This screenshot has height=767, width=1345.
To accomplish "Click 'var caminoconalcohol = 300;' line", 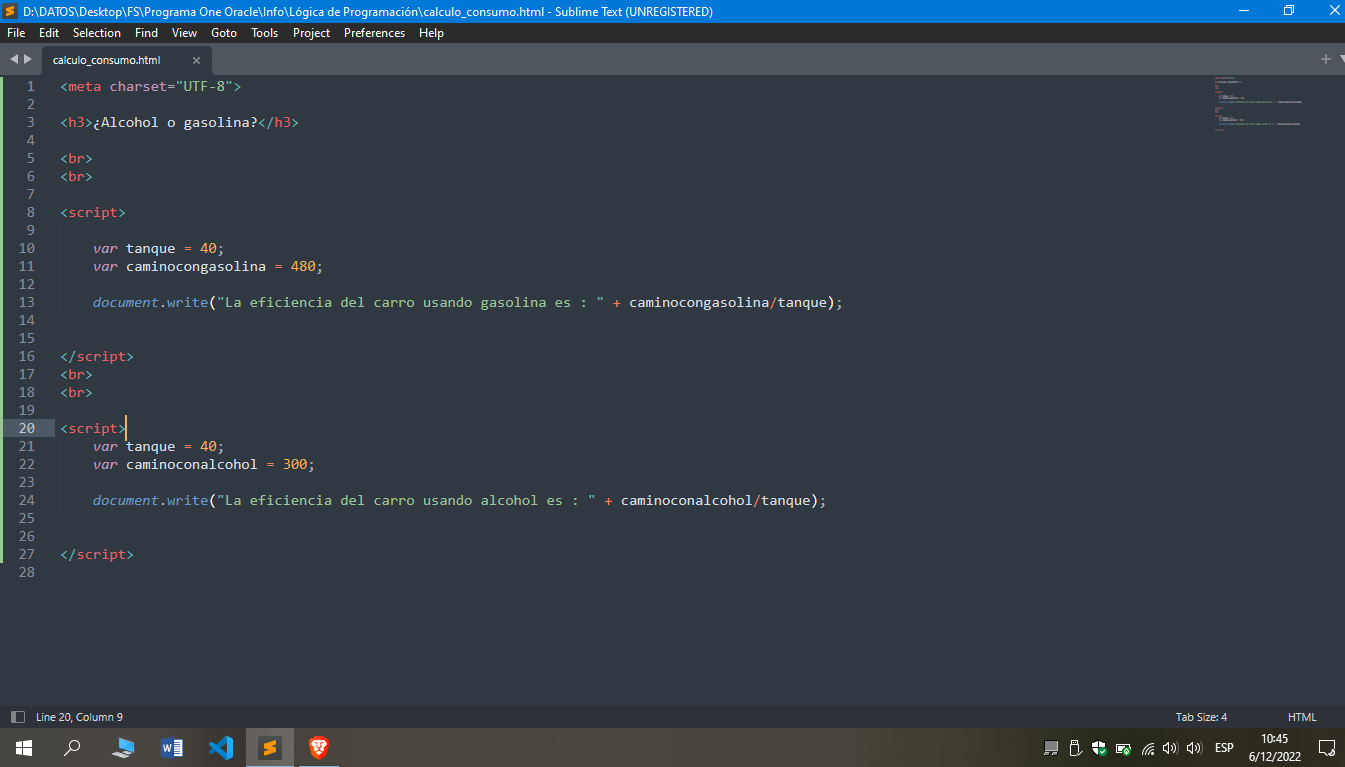I will pyautogui.click(x=204, y=464).
